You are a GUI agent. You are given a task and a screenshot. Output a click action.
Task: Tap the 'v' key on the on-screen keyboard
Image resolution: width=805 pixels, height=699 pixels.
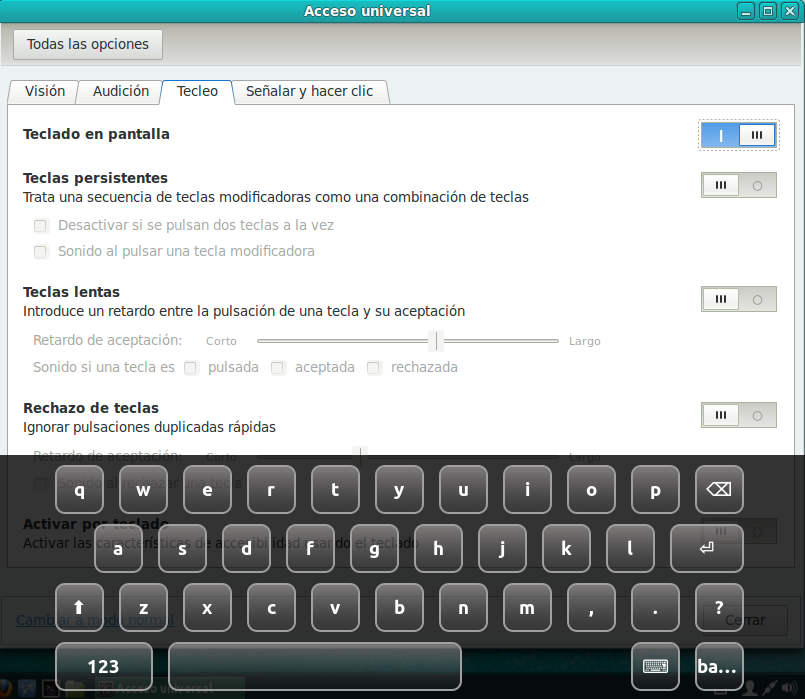pyautogui.click(x=335, y=607)
